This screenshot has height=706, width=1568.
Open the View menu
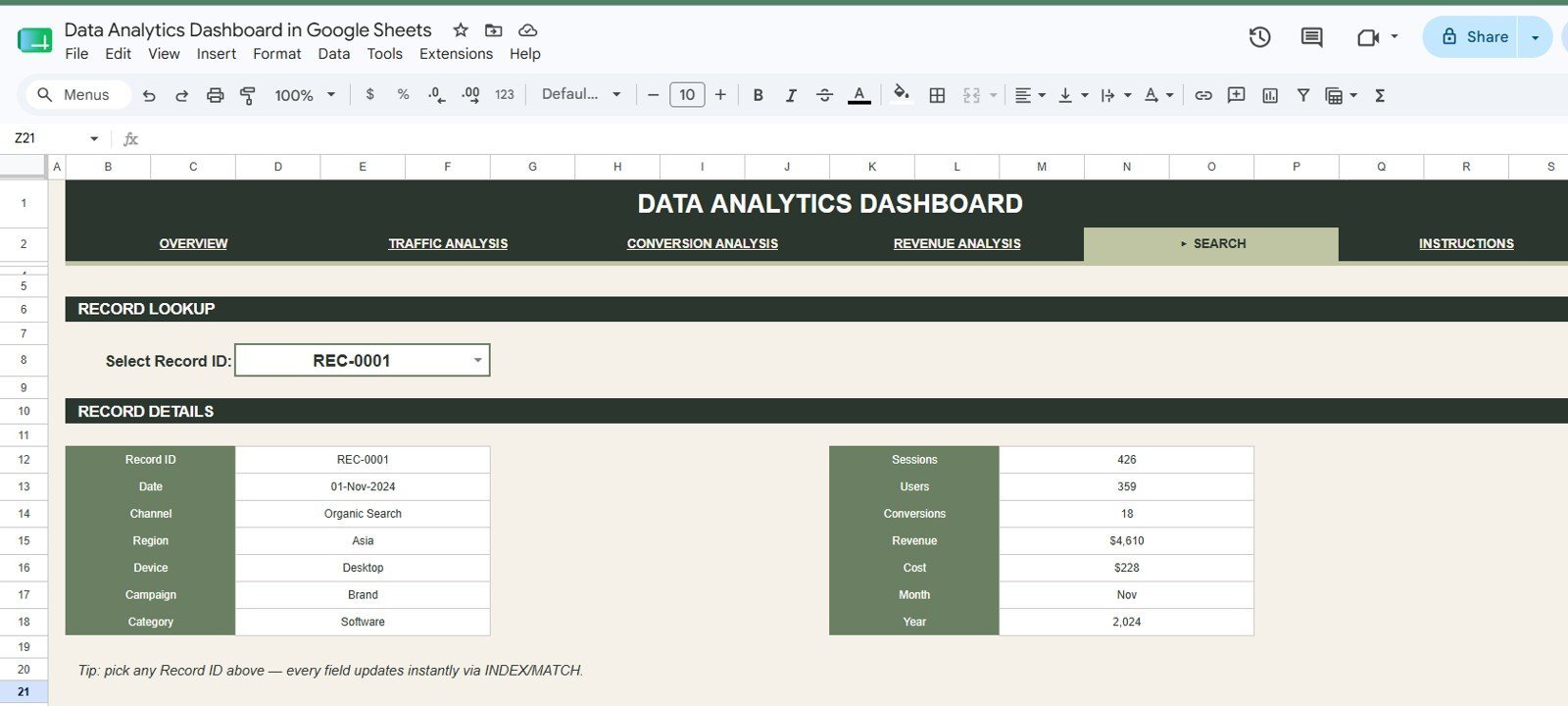point(164,54)
